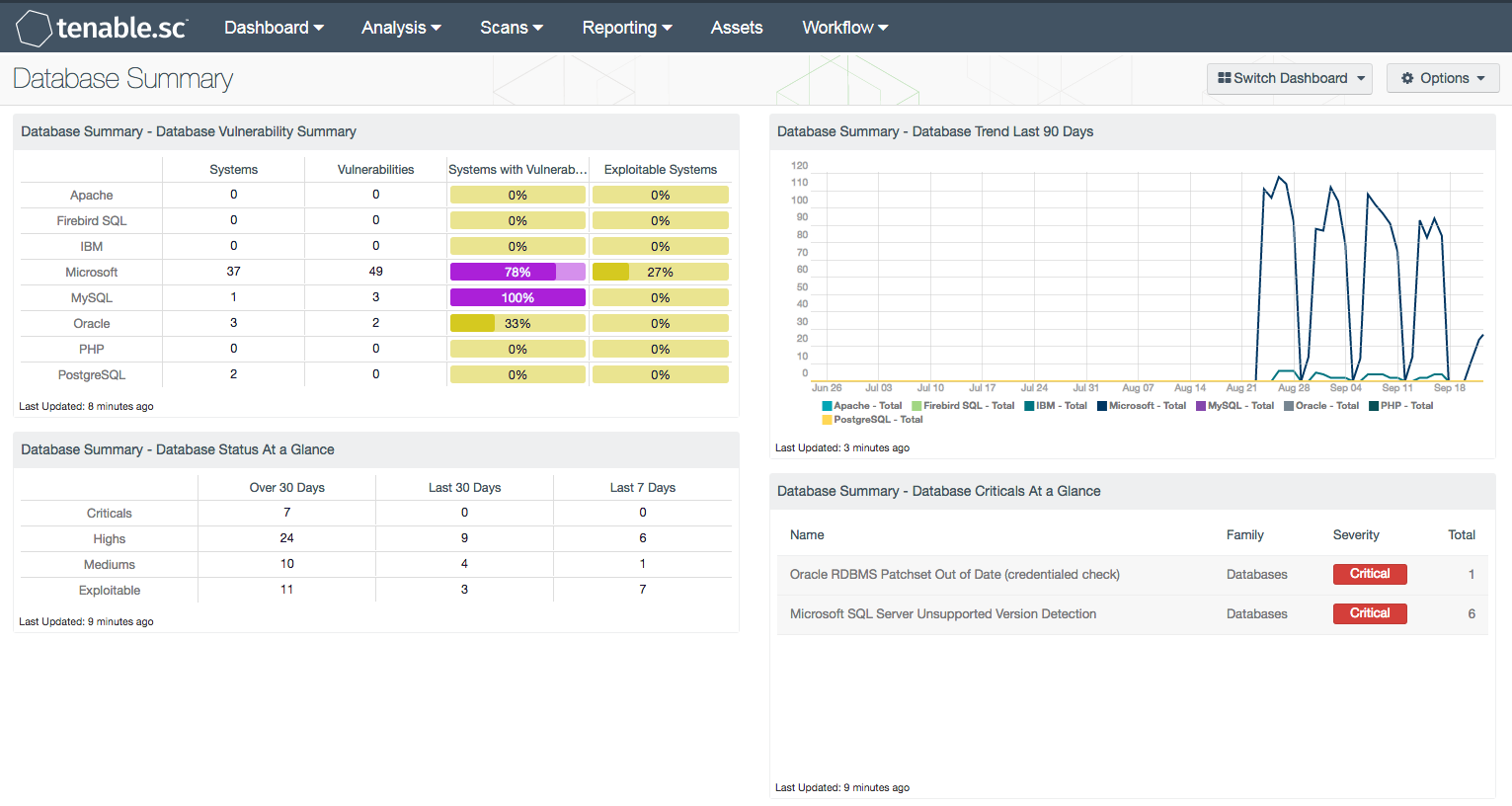This screenshot has width=1512, height=806.
Task: Click Highs Last 30 Days value 9
Action: tap(465, 538)
